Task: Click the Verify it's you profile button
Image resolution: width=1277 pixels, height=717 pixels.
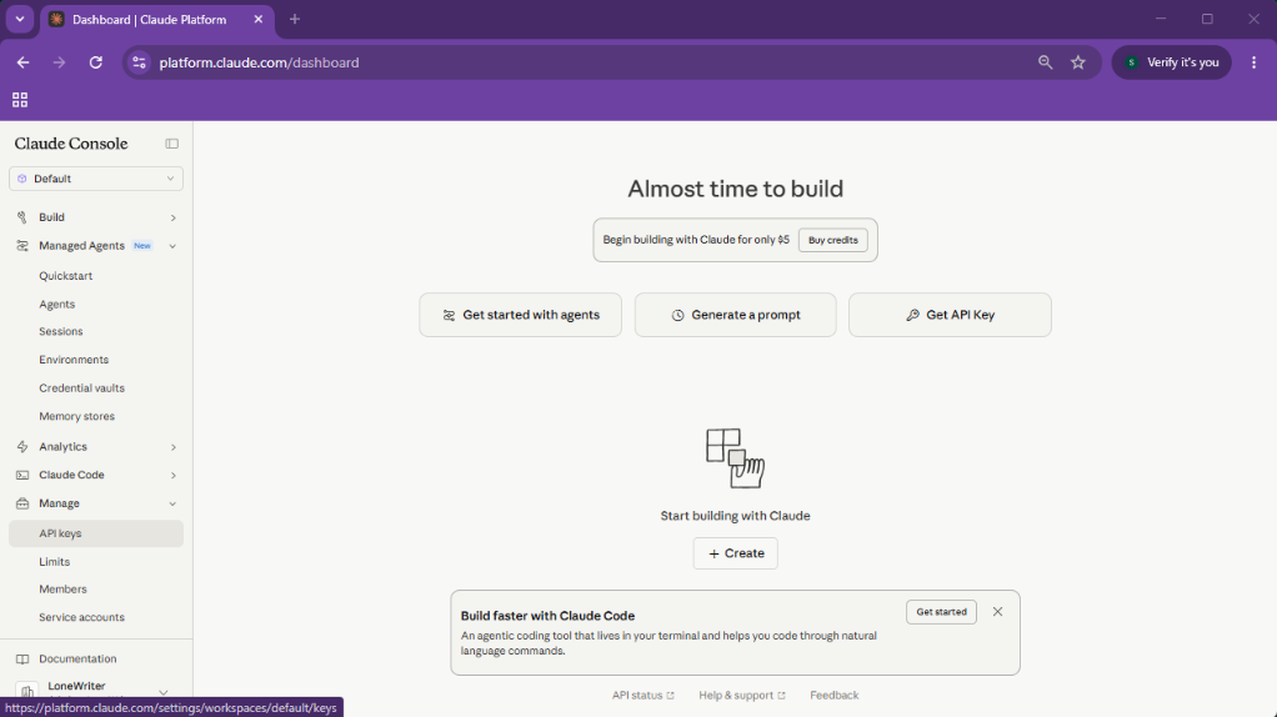Action: tap(1172, 62)
